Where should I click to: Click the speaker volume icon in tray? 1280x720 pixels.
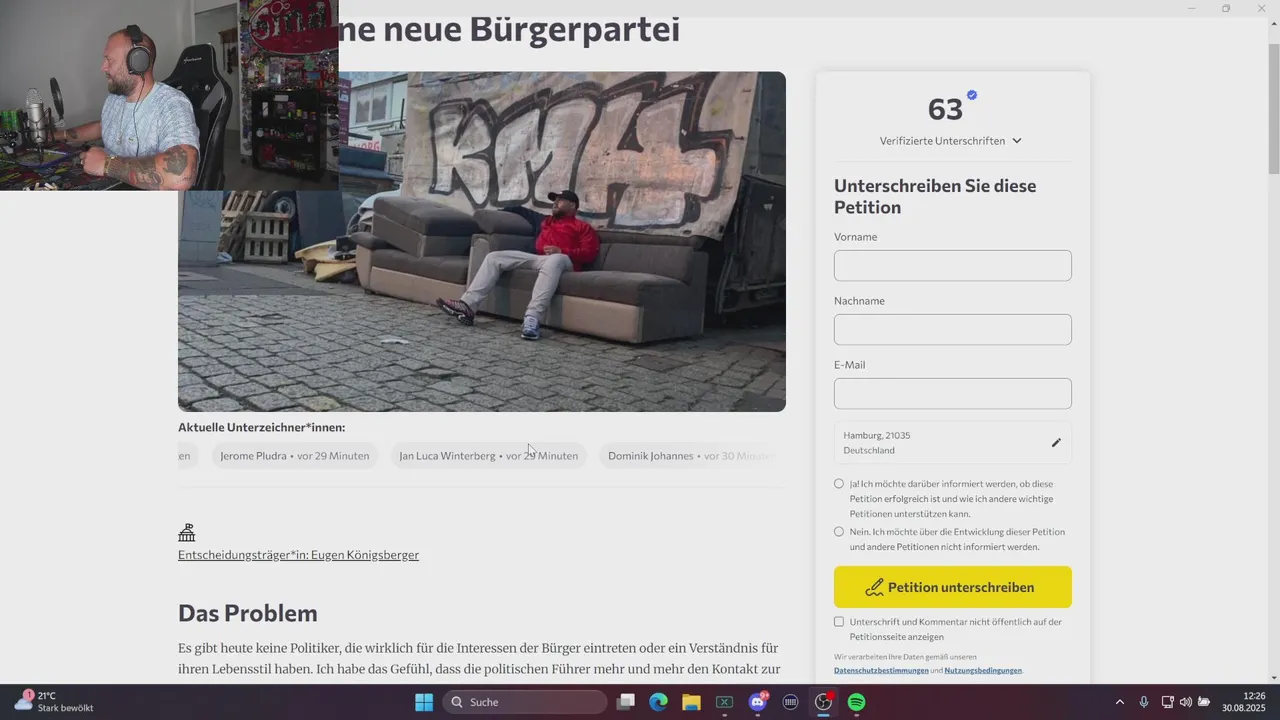click(1185, 702)
